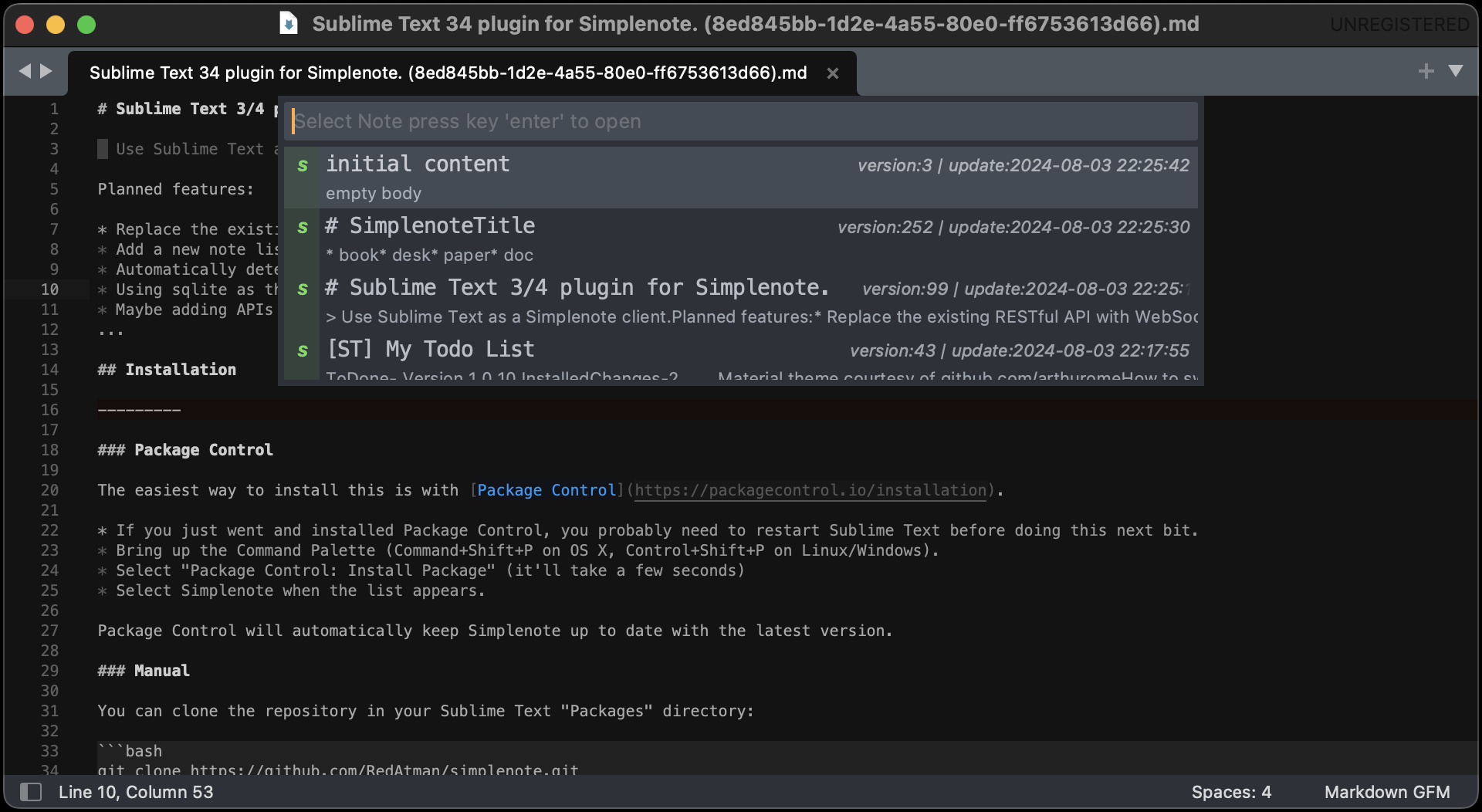Viewport: 1482px width, 812px height.
Task: Click the S icon beside 'initial content'
Action: point(303,165)
